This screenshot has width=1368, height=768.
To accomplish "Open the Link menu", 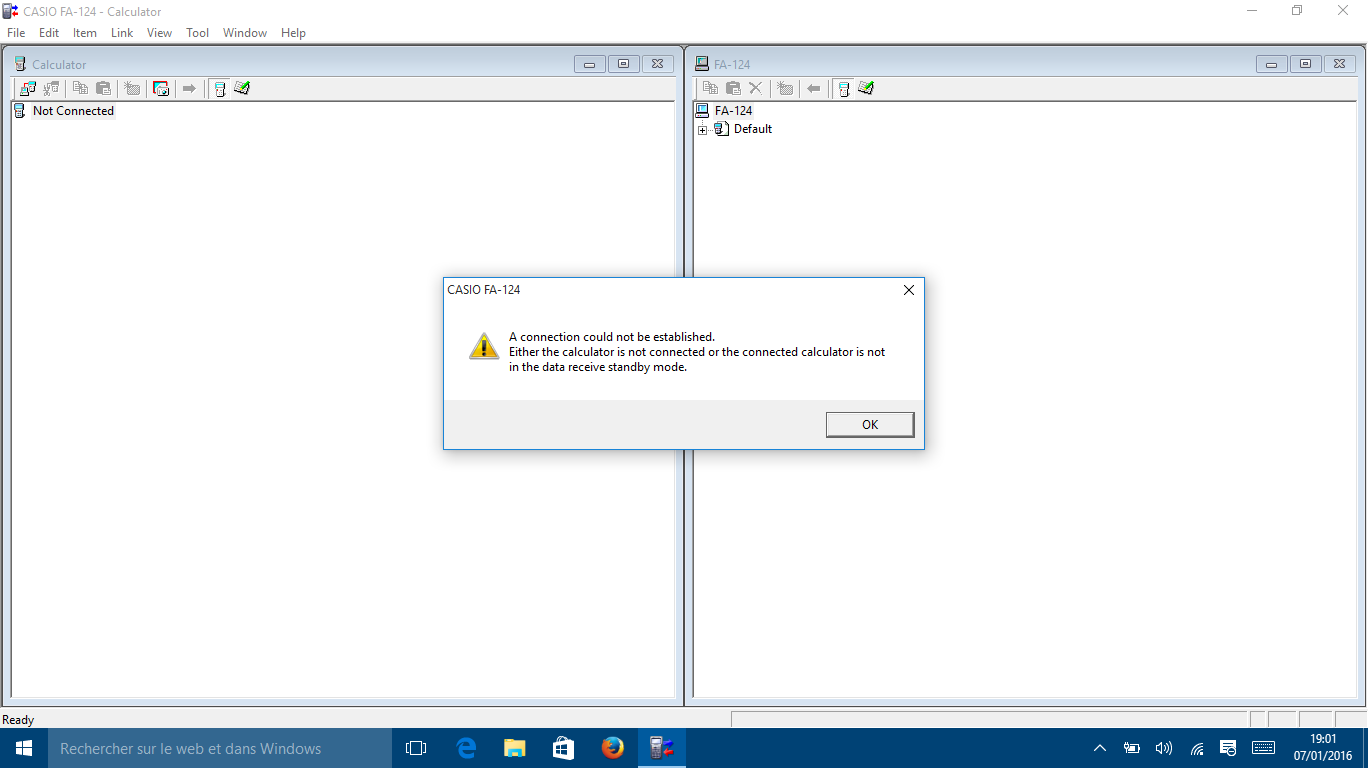I will (x=122, y=33).
